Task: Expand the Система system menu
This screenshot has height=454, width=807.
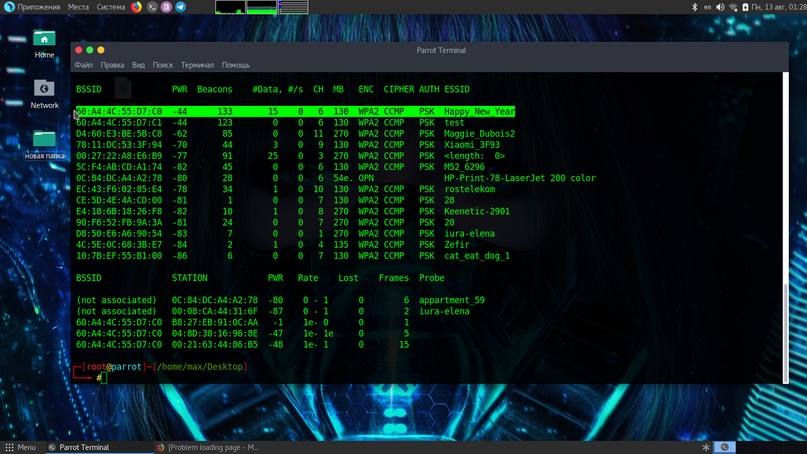Action: click(111, 7)
